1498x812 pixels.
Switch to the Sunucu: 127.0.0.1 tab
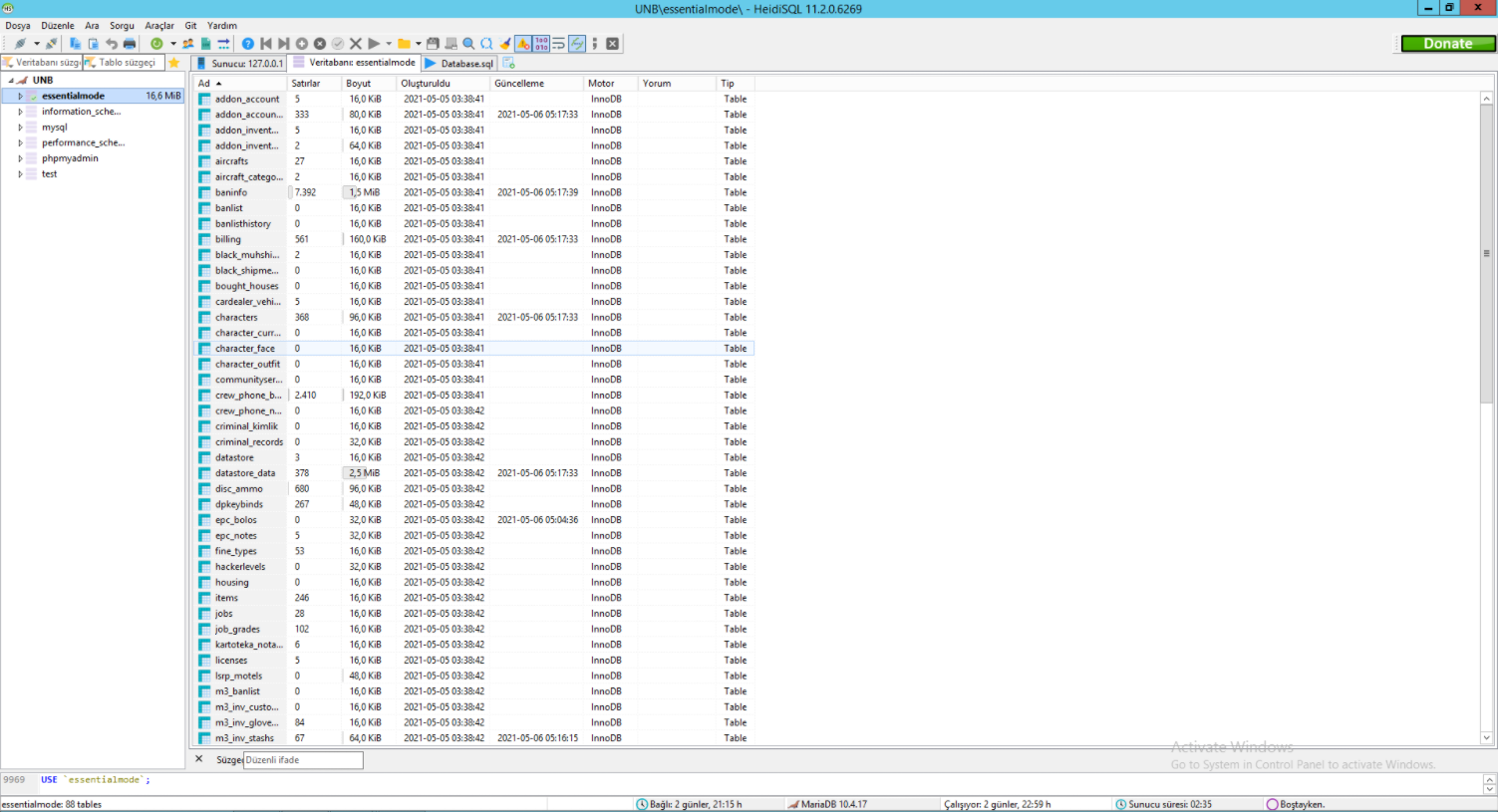coord(239,63)
